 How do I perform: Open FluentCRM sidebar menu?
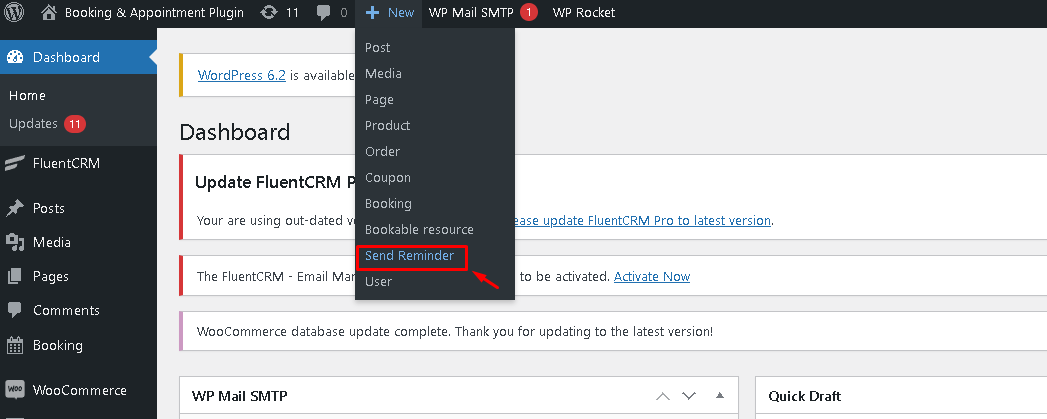coord(78,164)
